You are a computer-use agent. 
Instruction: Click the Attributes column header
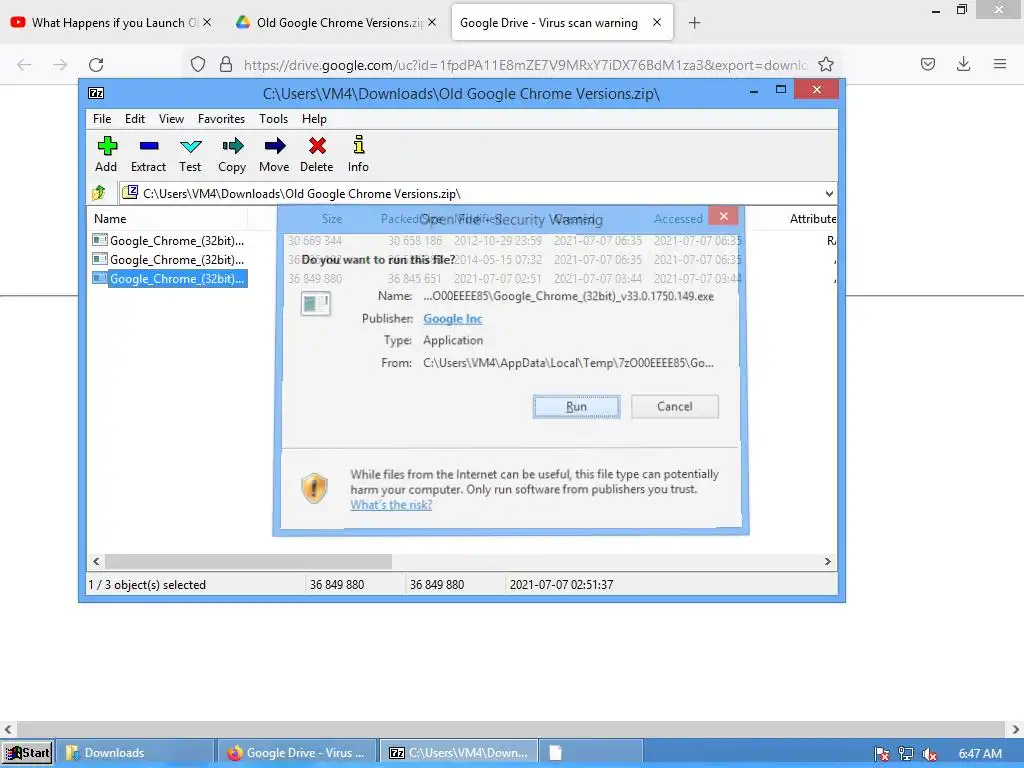[812, 219]
